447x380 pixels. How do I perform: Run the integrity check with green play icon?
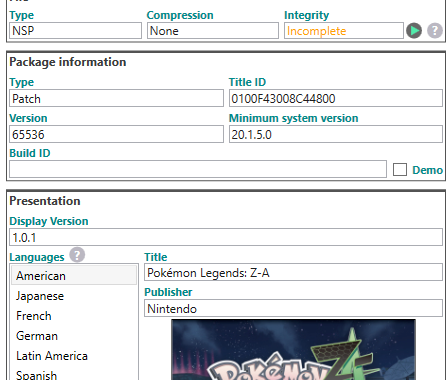(414, 31)
